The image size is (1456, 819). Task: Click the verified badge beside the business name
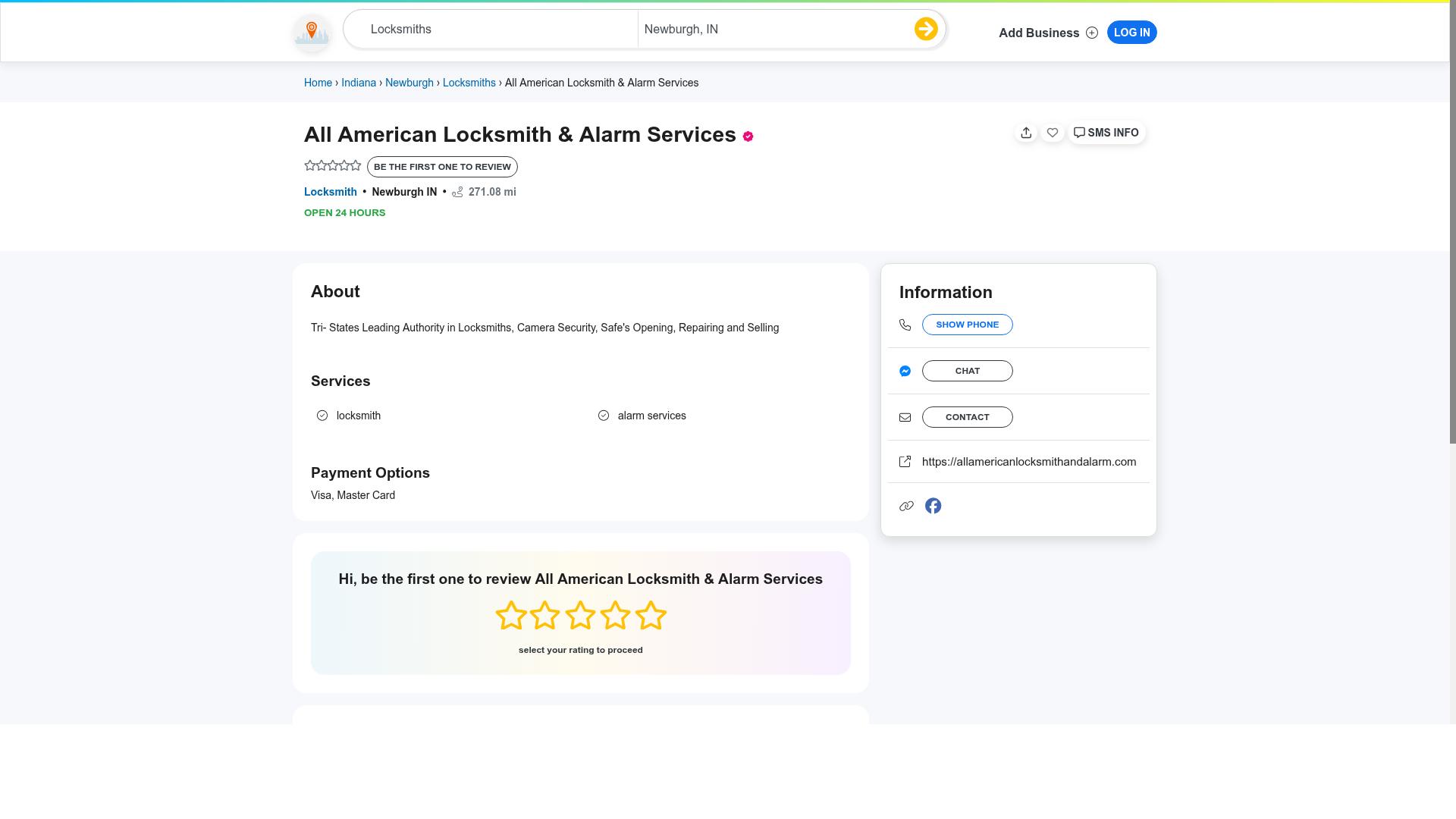[x=748, y=136]
